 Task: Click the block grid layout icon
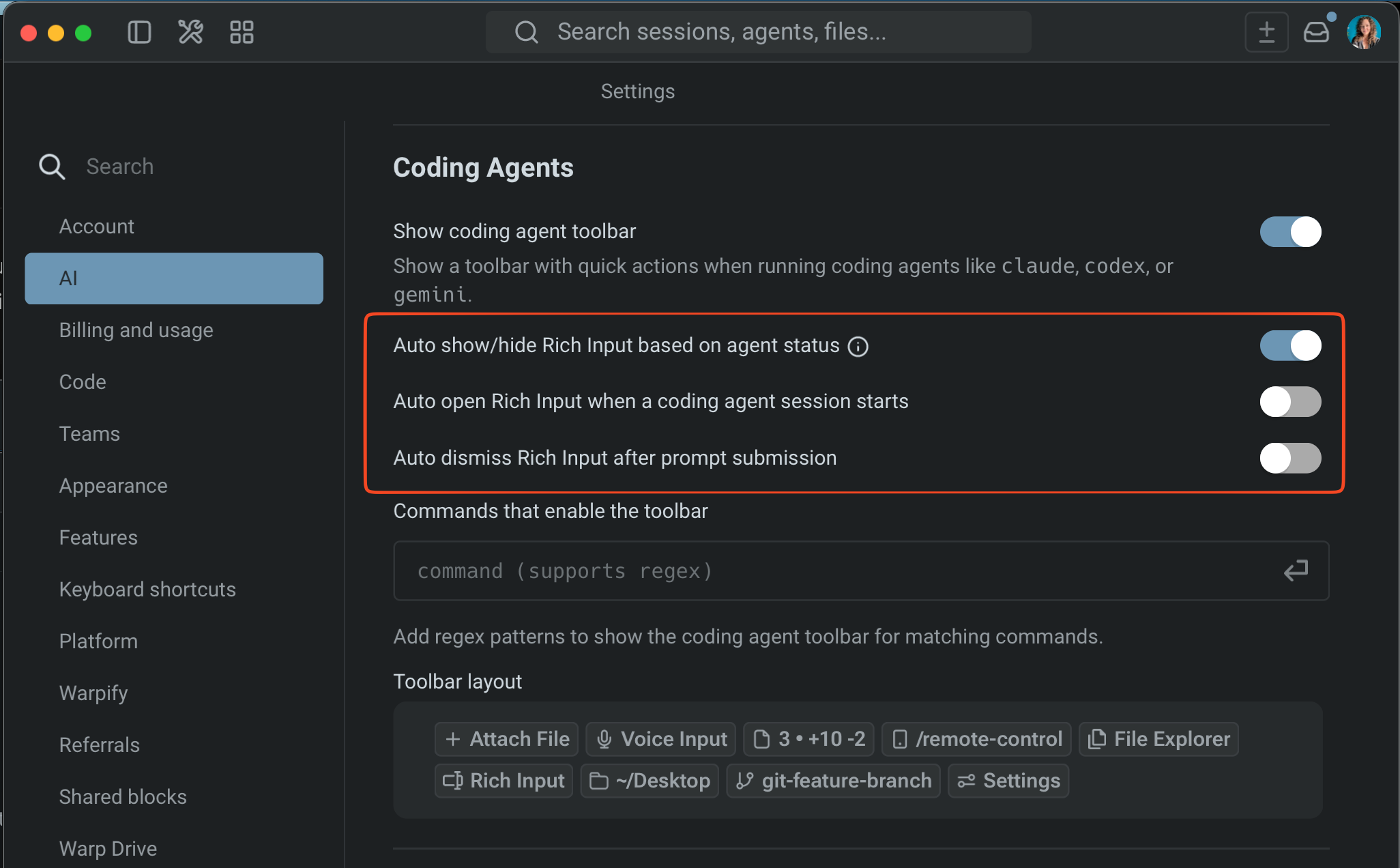242,31
